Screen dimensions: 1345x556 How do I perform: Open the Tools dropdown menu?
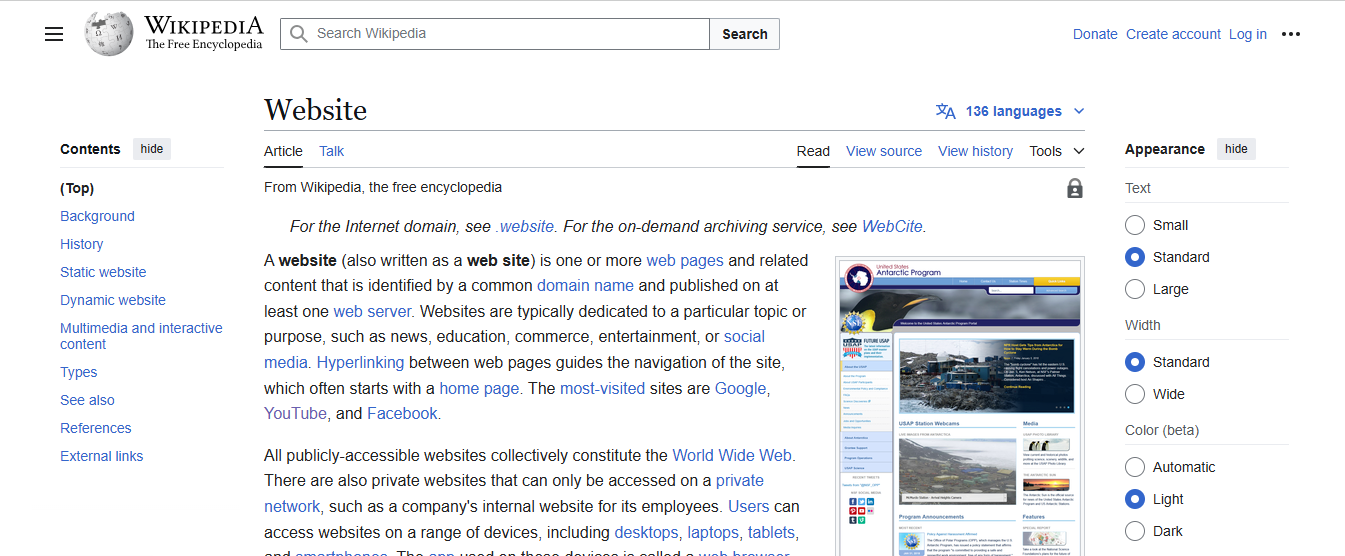[x=1057, y=151]
